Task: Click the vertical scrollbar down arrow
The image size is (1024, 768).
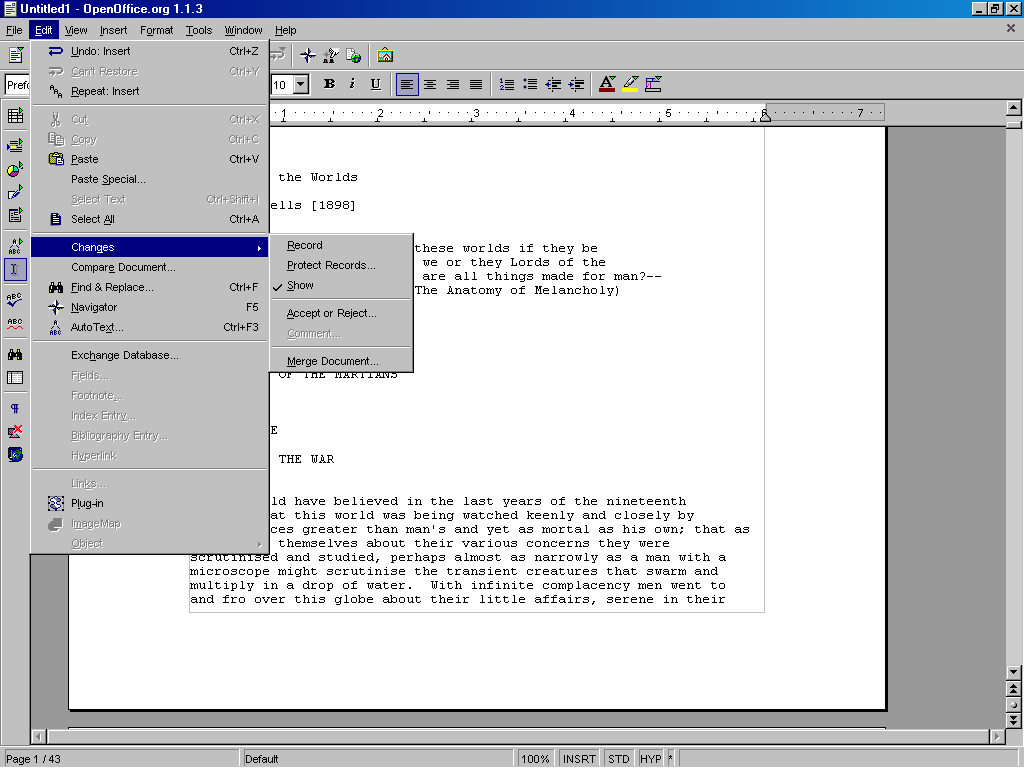Action: pyautogui.click(x=1013, y=672)
